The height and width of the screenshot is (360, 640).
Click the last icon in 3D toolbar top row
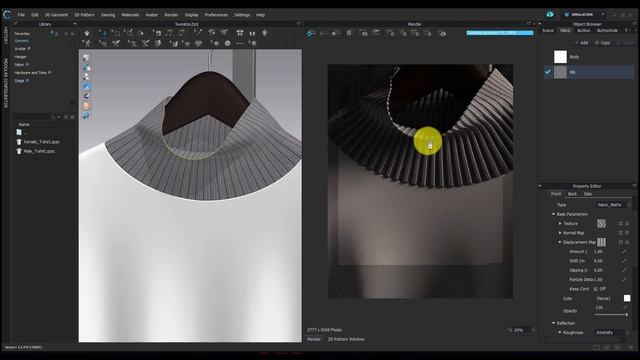pos(264,33)
